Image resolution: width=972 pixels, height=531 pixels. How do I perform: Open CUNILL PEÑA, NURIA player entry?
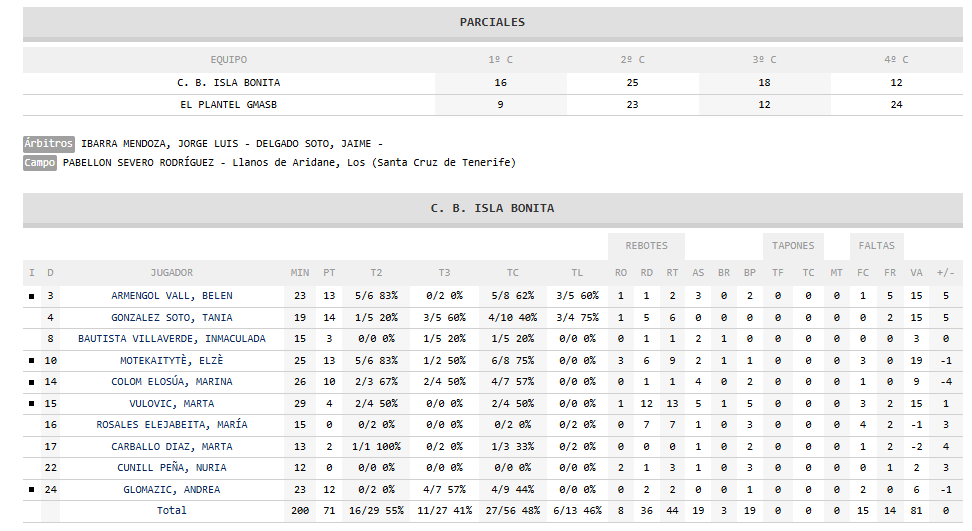click(x=171, y=468)
